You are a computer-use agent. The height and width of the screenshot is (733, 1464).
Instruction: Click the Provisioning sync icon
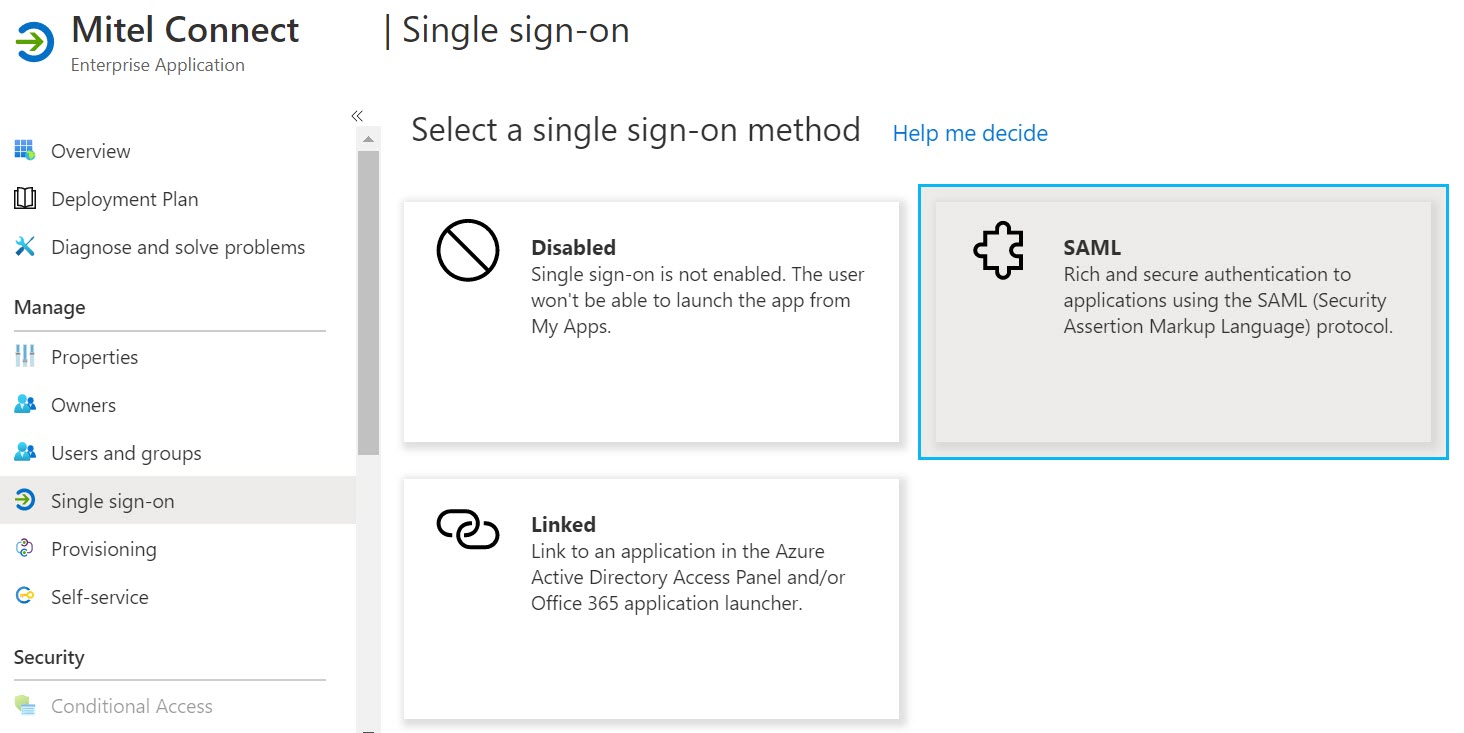(25, 549)
